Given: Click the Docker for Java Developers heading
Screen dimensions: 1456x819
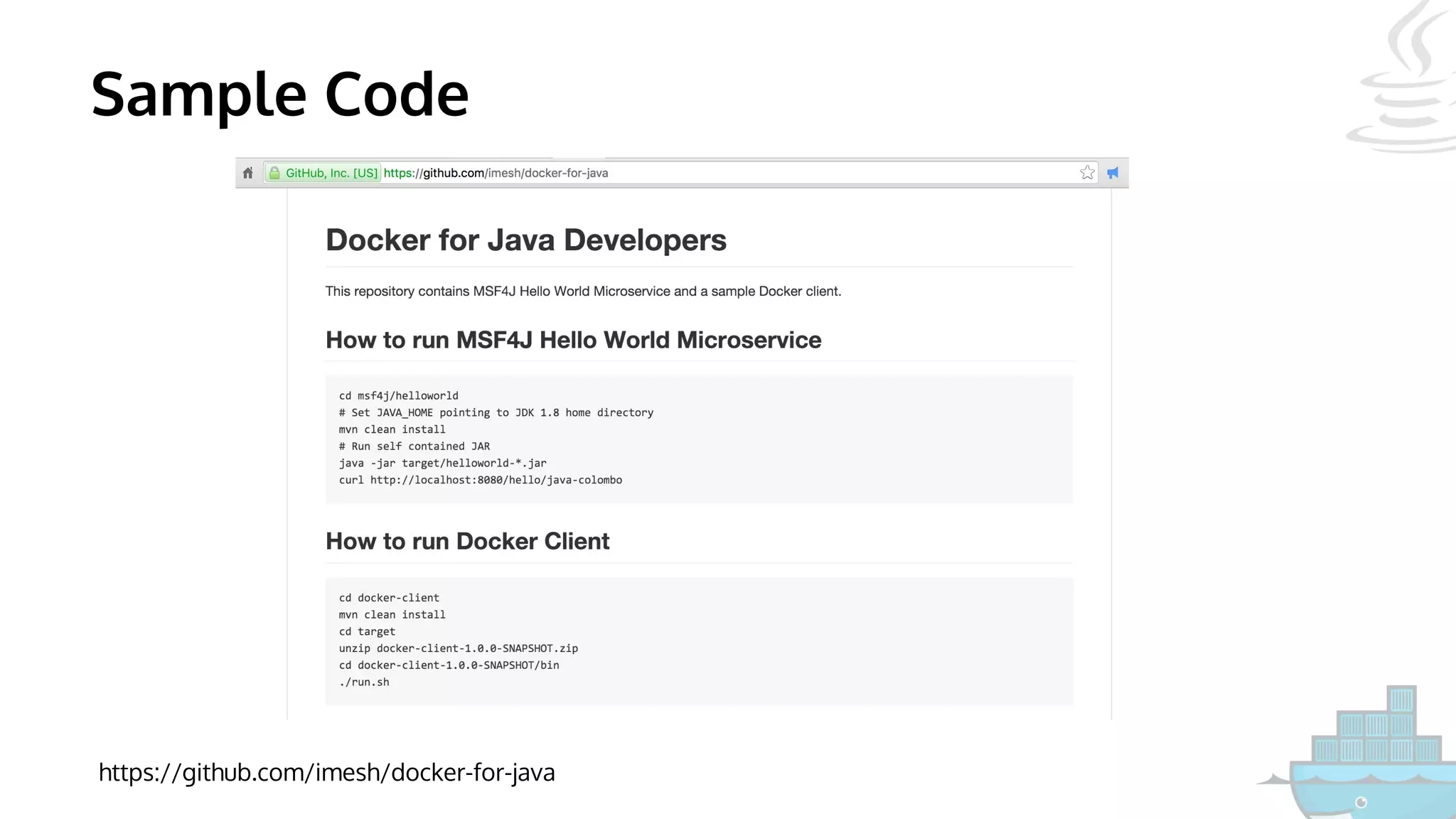Looking at the screenshot, I should pyautogui.click(x=525, y=240).
